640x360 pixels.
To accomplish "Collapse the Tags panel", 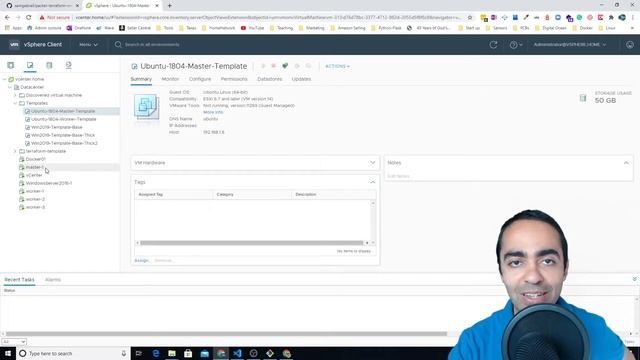I will coord(373,182).
